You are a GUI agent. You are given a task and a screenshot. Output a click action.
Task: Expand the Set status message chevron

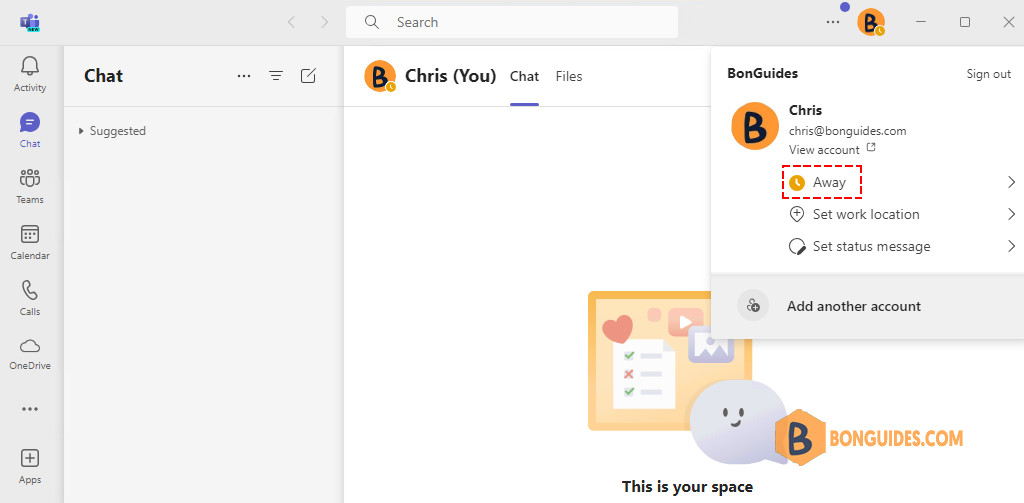(x=1011, y=246)
